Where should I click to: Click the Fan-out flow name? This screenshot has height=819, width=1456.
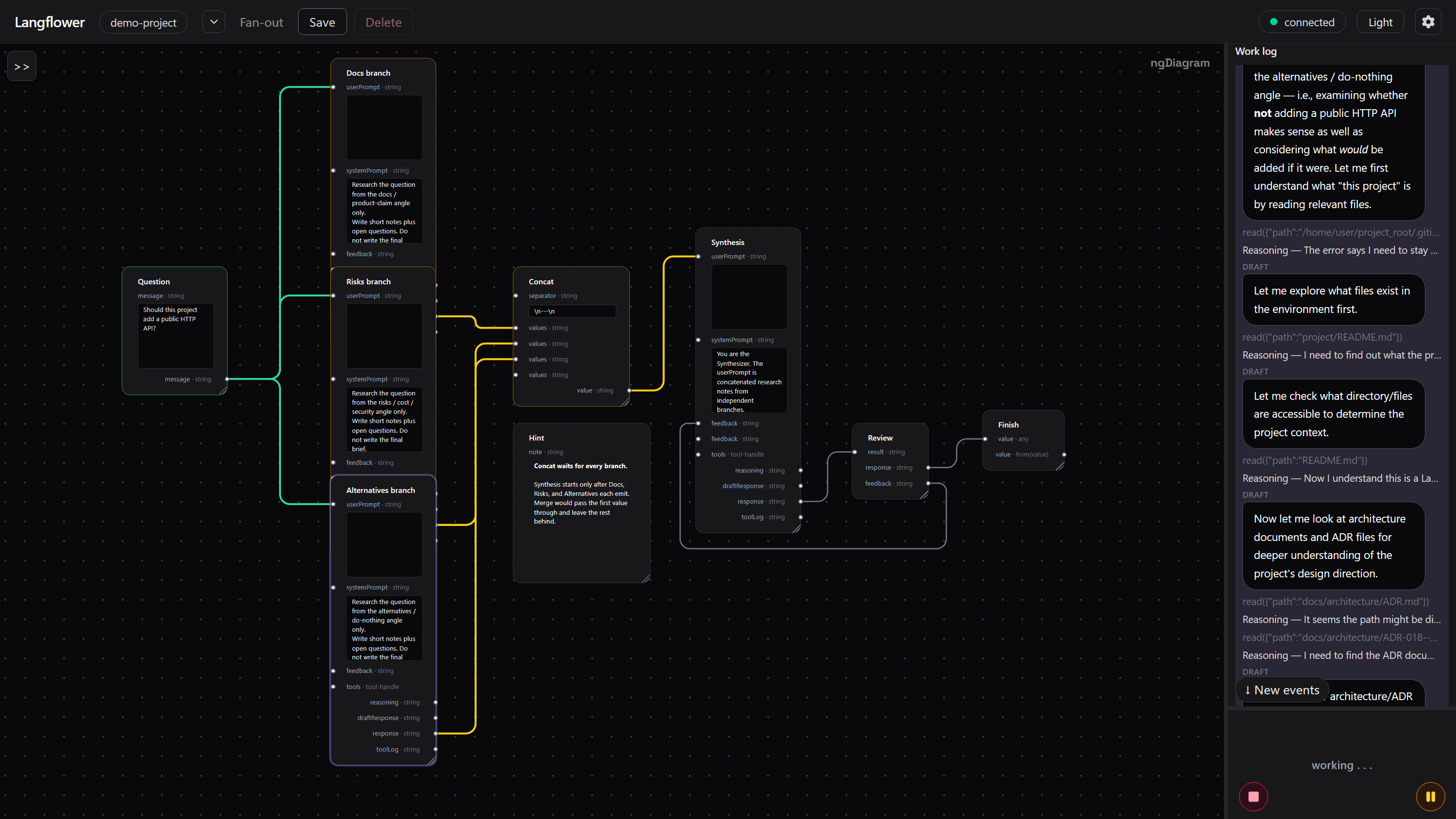[x=261, y=22]
